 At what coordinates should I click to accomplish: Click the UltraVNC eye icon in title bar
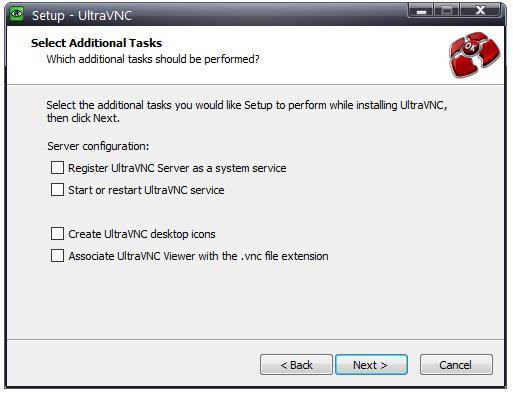16,14
